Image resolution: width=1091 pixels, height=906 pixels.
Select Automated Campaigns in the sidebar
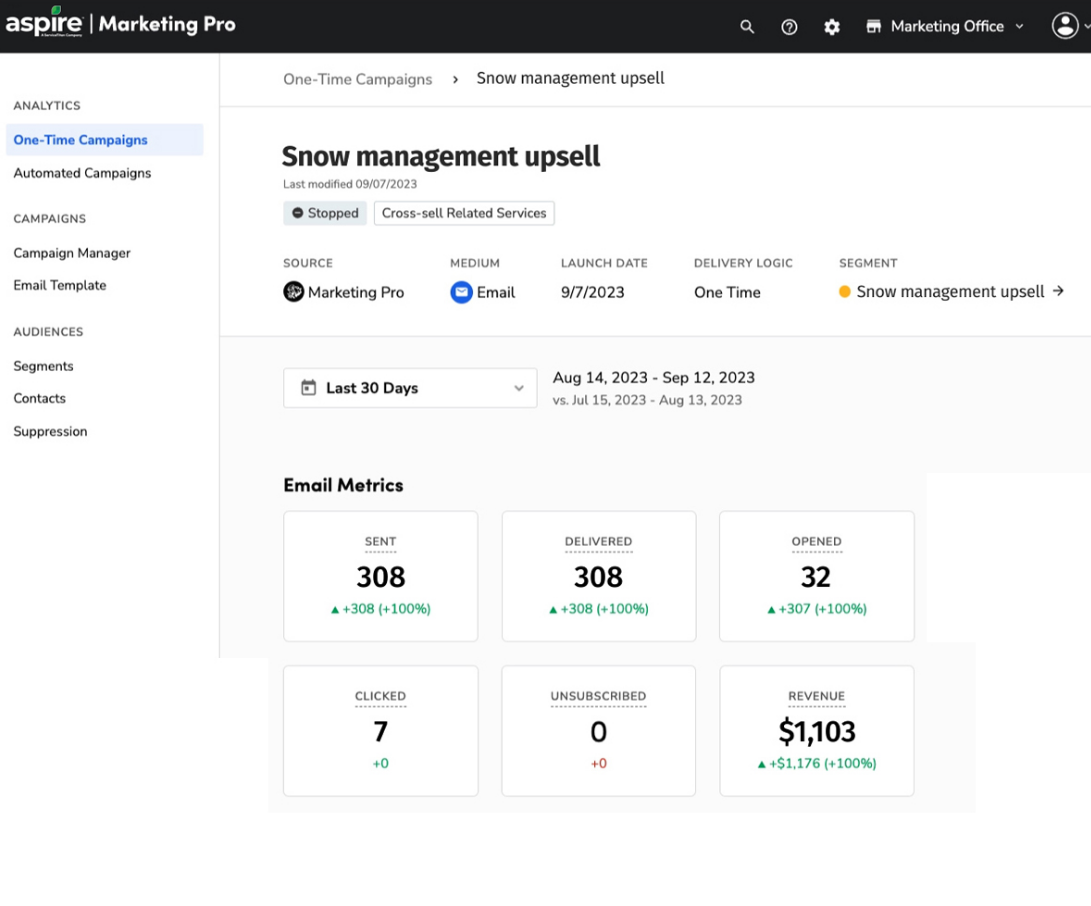82,173
